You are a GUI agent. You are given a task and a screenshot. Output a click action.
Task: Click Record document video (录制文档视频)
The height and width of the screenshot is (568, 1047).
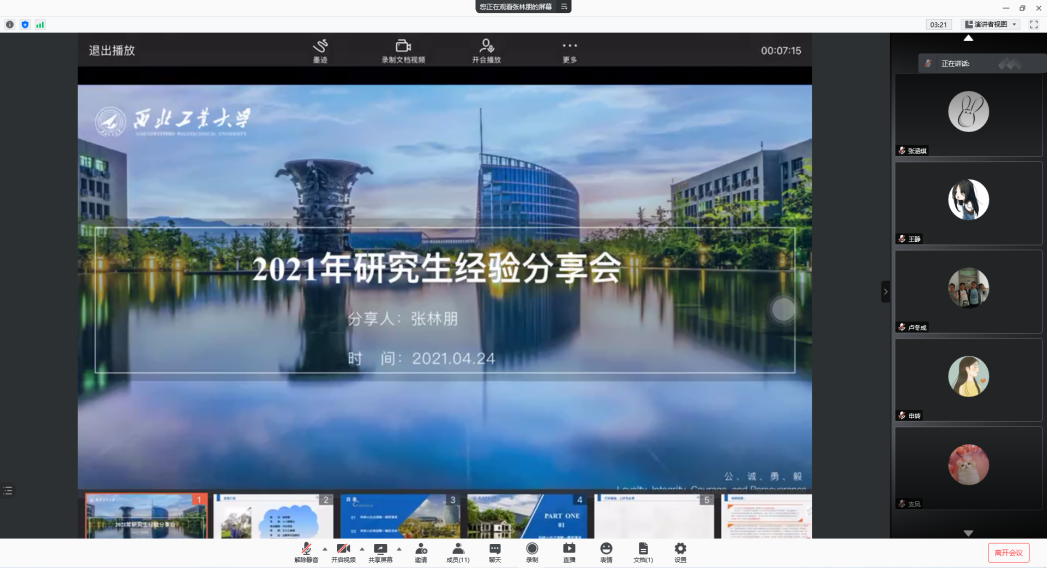[403, 51]
